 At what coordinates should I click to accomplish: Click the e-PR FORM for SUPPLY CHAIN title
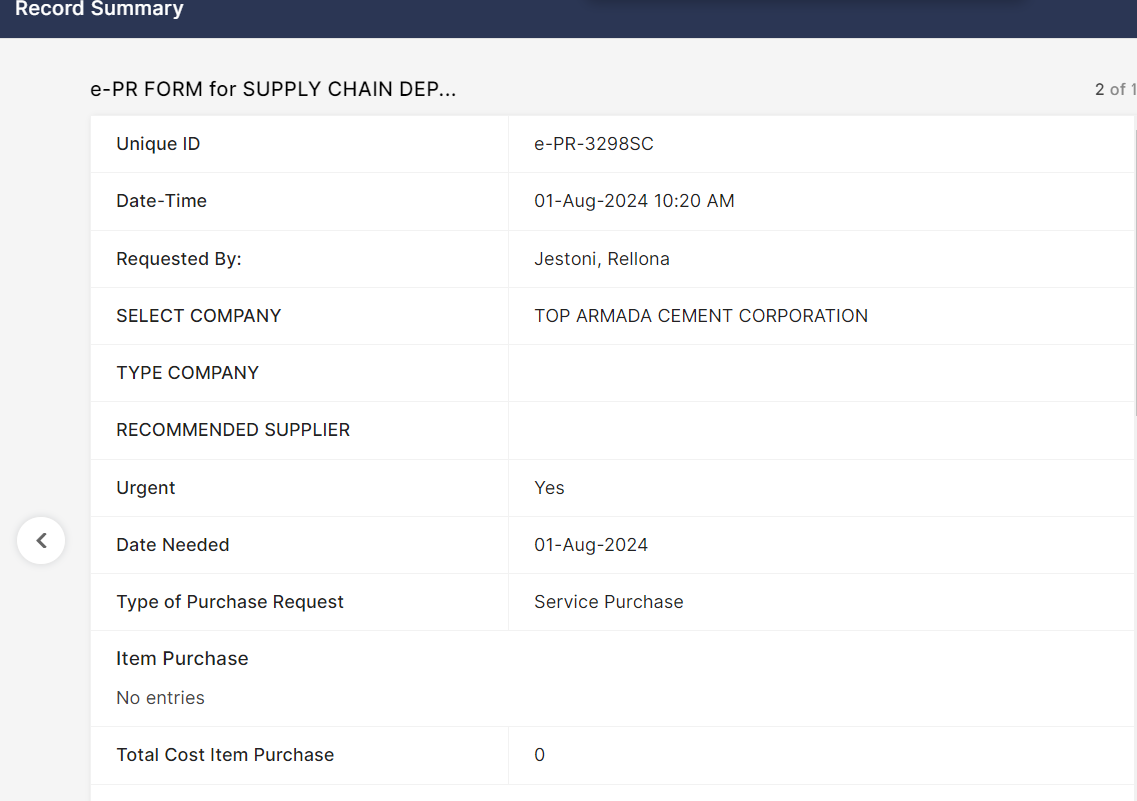[x=273, y=89]
